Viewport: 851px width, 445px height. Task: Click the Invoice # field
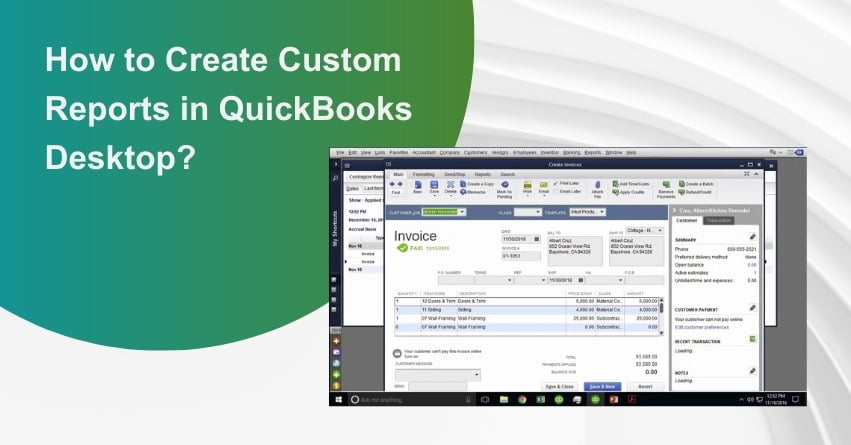521,256
